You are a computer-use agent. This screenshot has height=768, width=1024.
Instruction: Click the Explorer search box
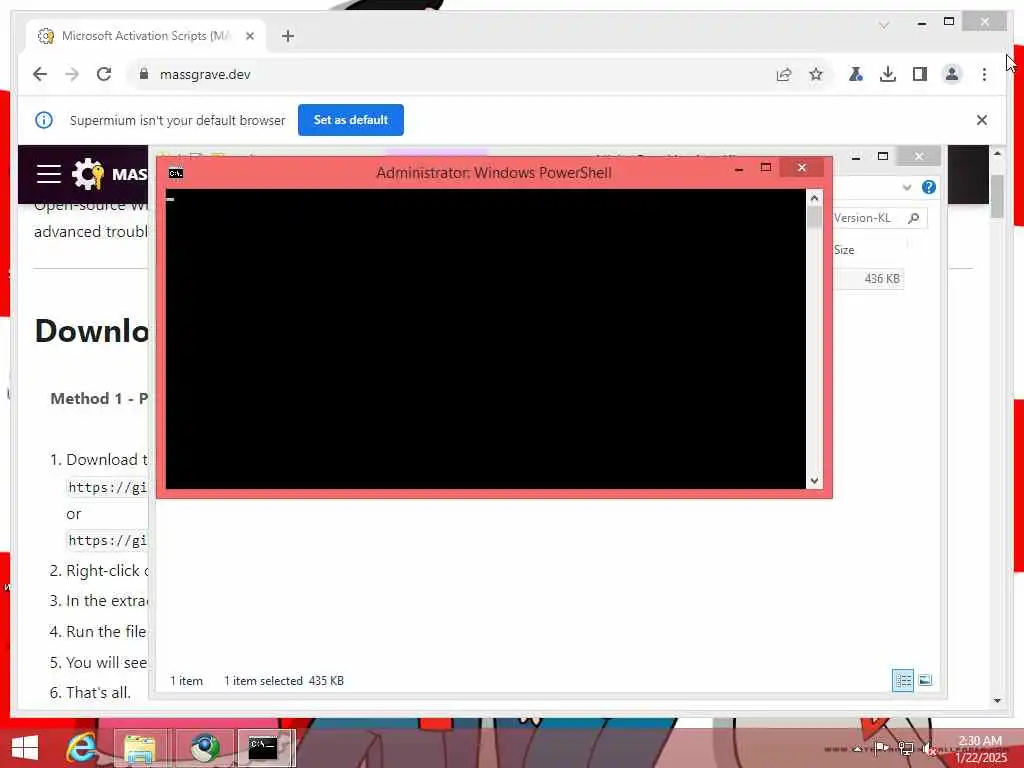(x=879, y=218)
